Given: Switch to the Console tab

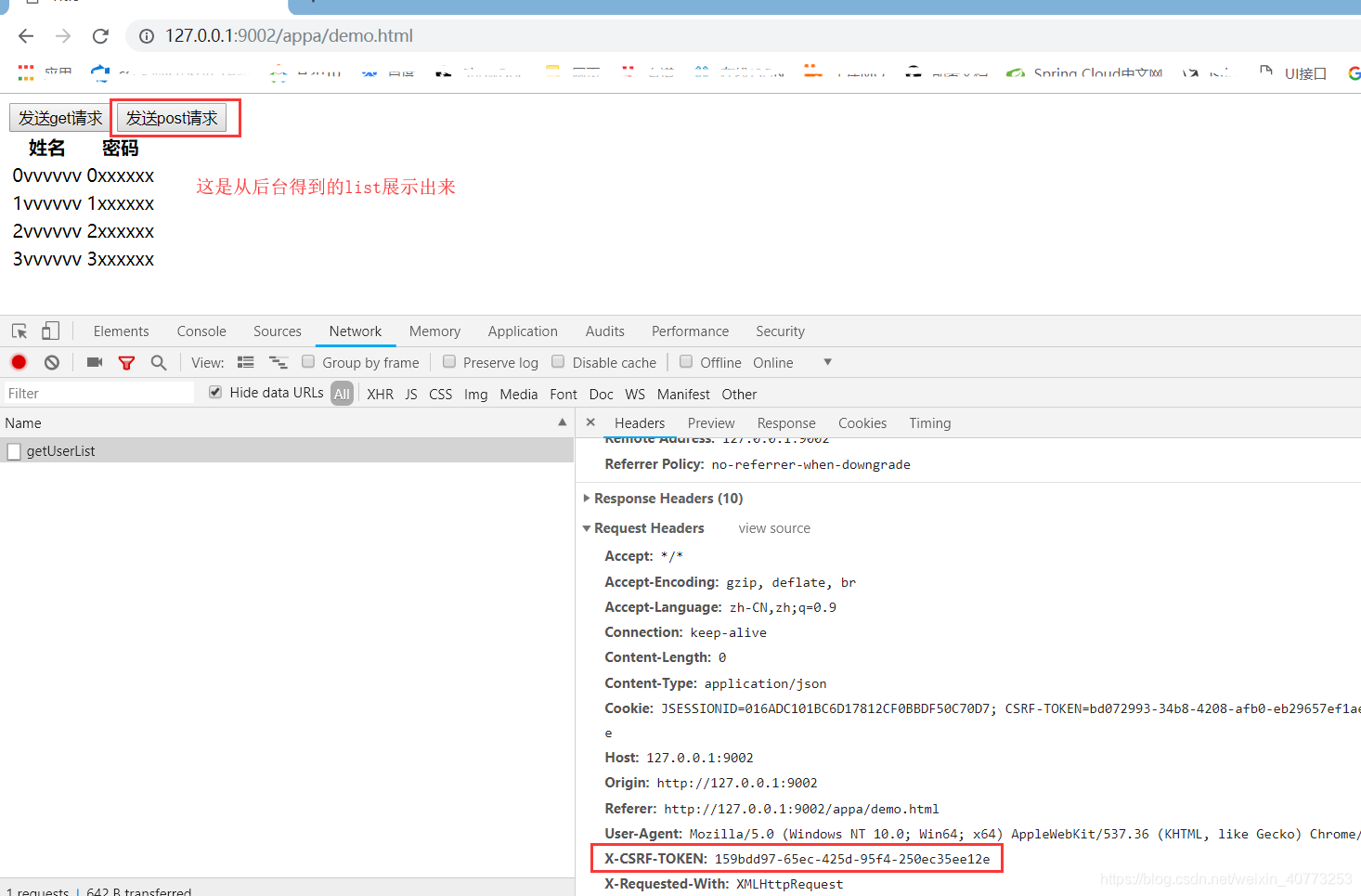Looking at the screenshot, I should pyautogui.click(x=201, y=331).
